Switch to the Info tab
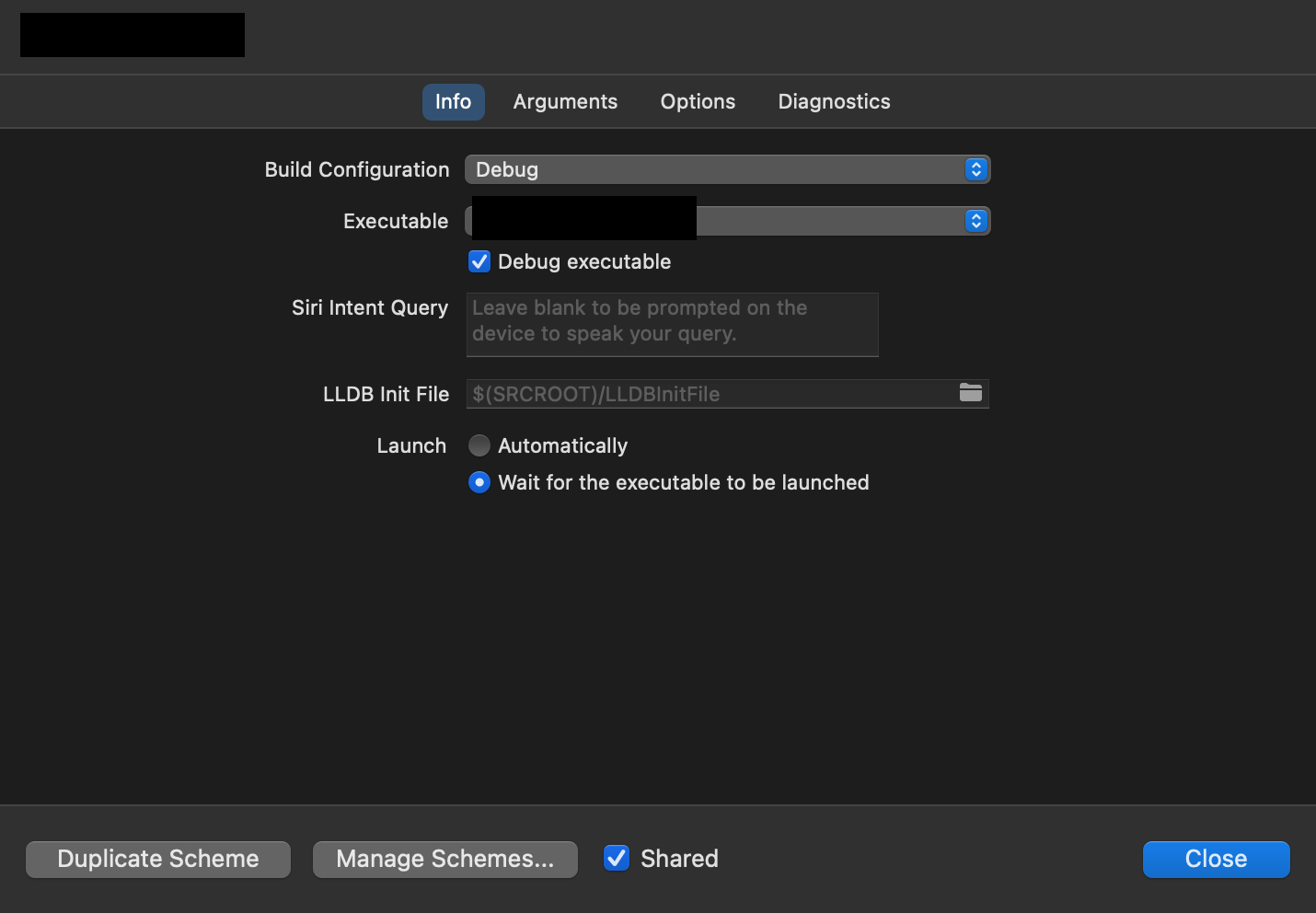The image size is (1316, 913). pyautogui.click(x=453, y=101)
